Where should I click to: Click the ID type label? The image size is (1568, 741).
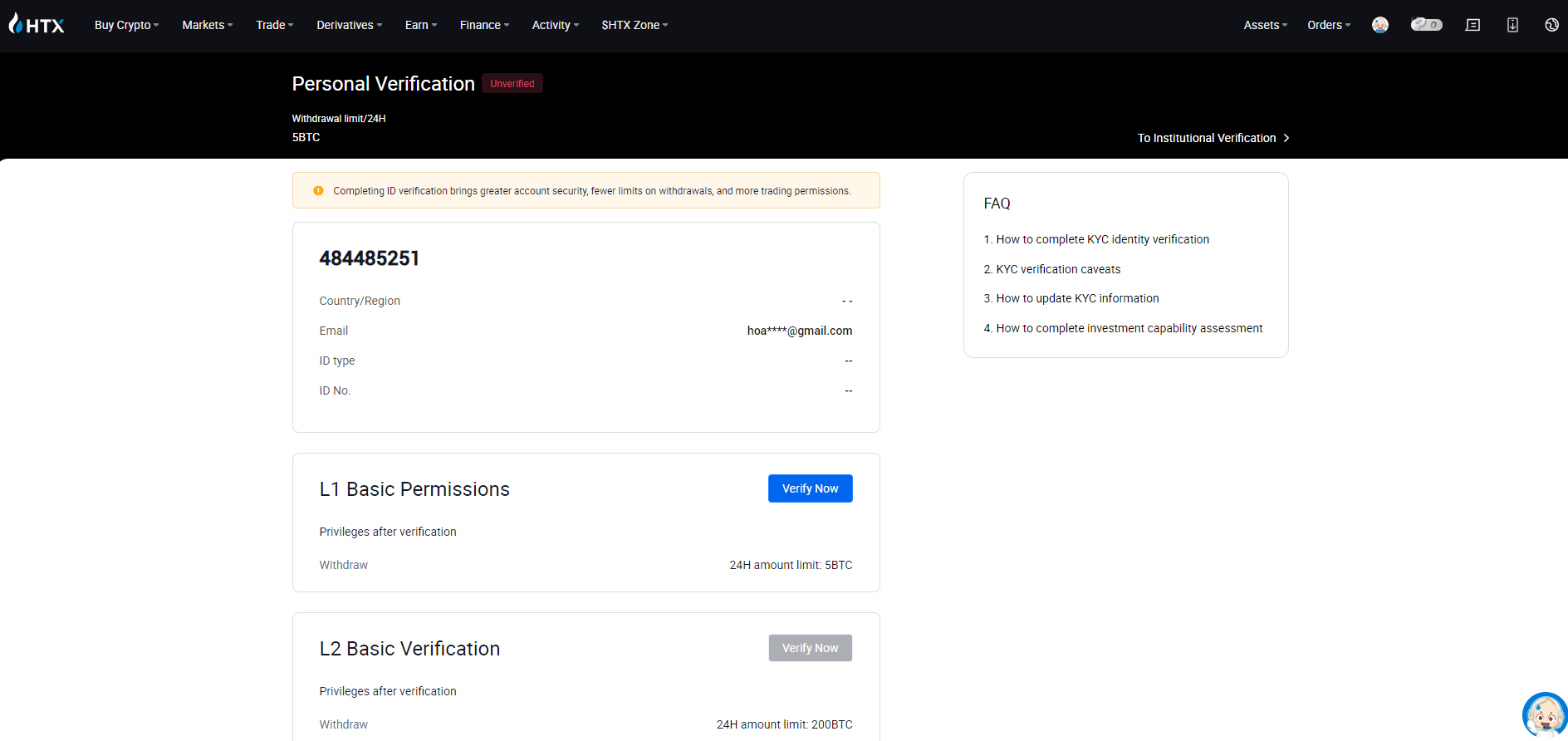click(x=337, y=361)
